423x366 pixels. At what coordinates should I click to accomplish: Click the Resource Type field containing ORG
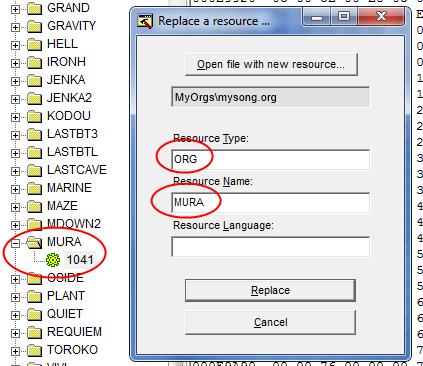(270, 159)
